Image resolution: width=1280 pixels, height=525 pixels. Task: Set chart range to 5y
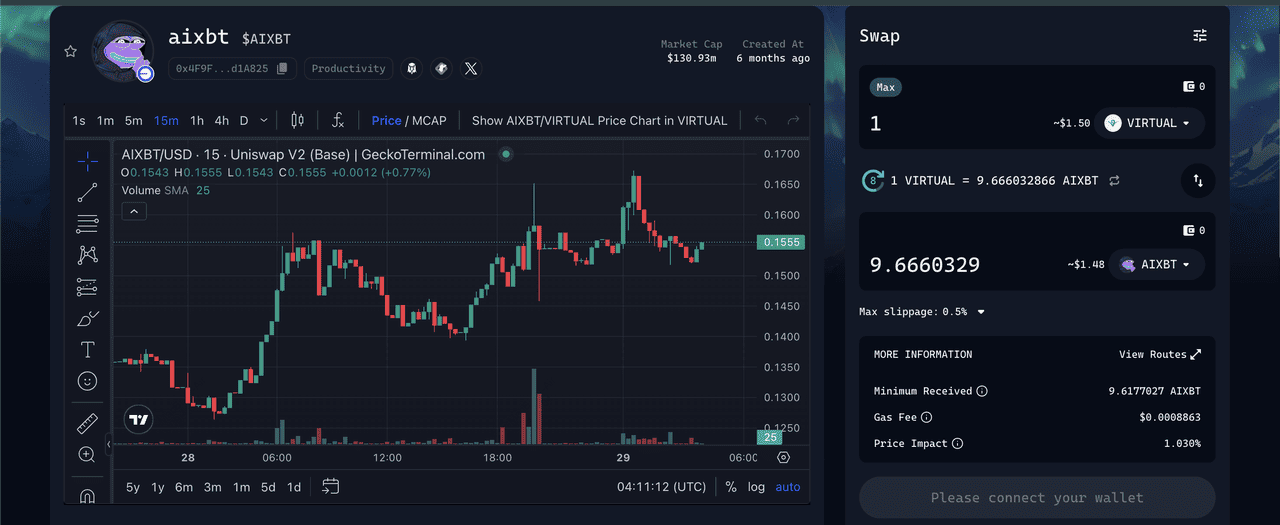pos(133,487)
